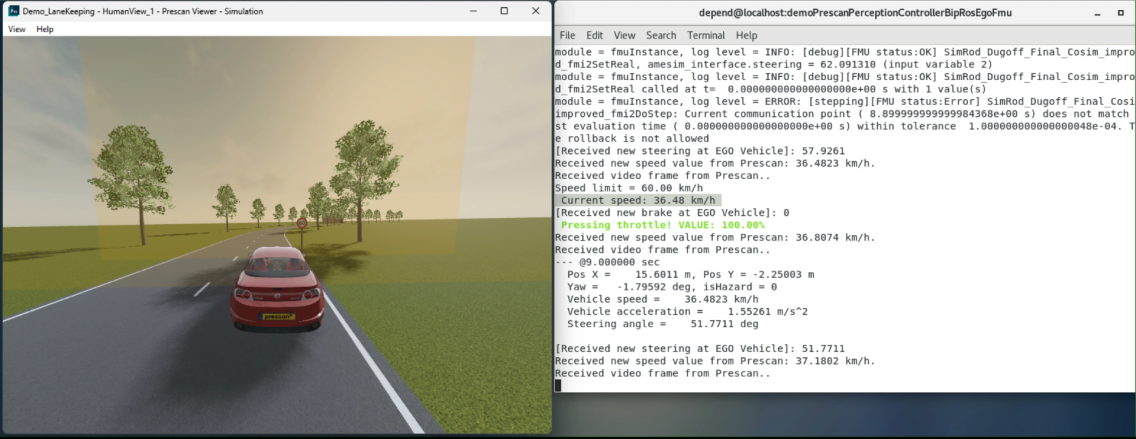This screenshot has width=1136, height=439.
Task: Open the View menu in Prescan Viewer
Action: point(17,29)
